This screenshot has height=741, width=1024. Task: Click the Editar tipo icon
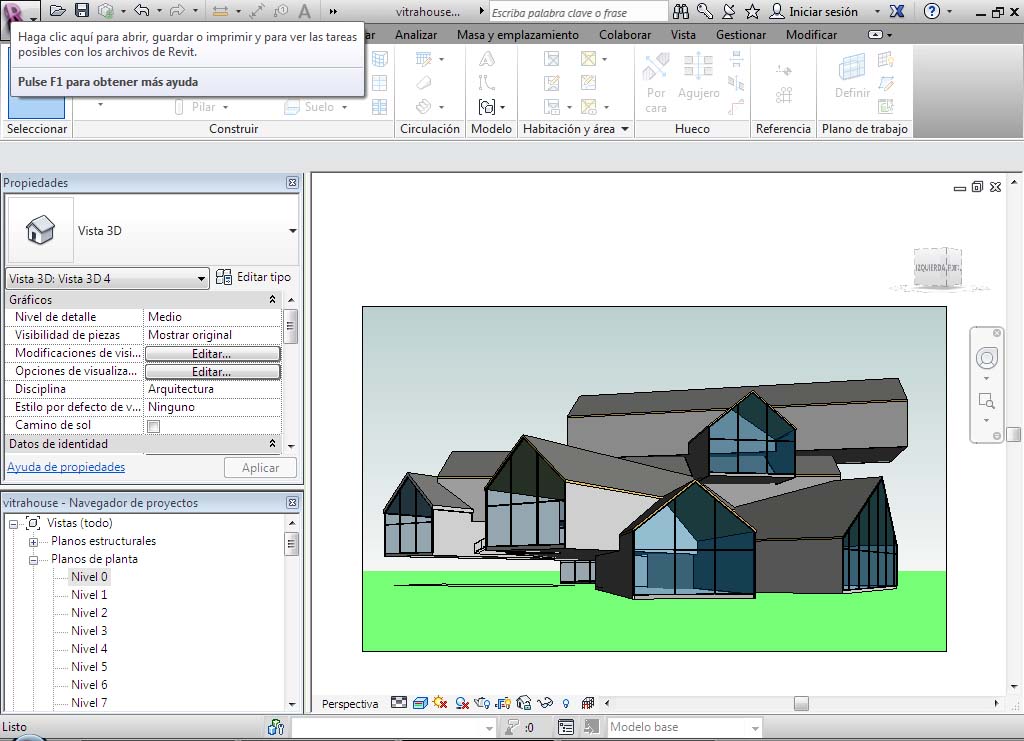[224, 277]
